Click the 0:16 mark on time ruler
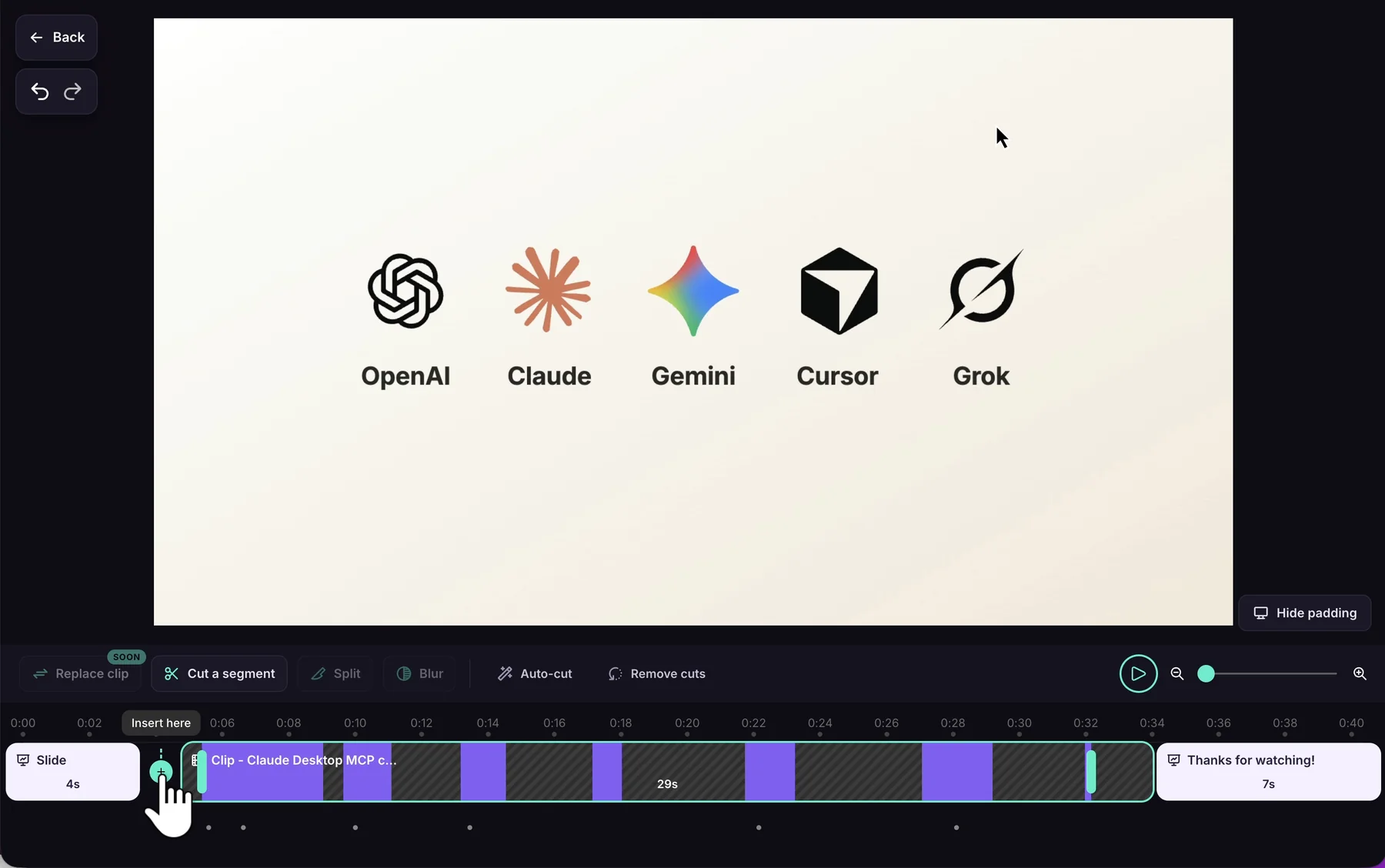This screenshot has height=868, width=1385. point(554,723)
